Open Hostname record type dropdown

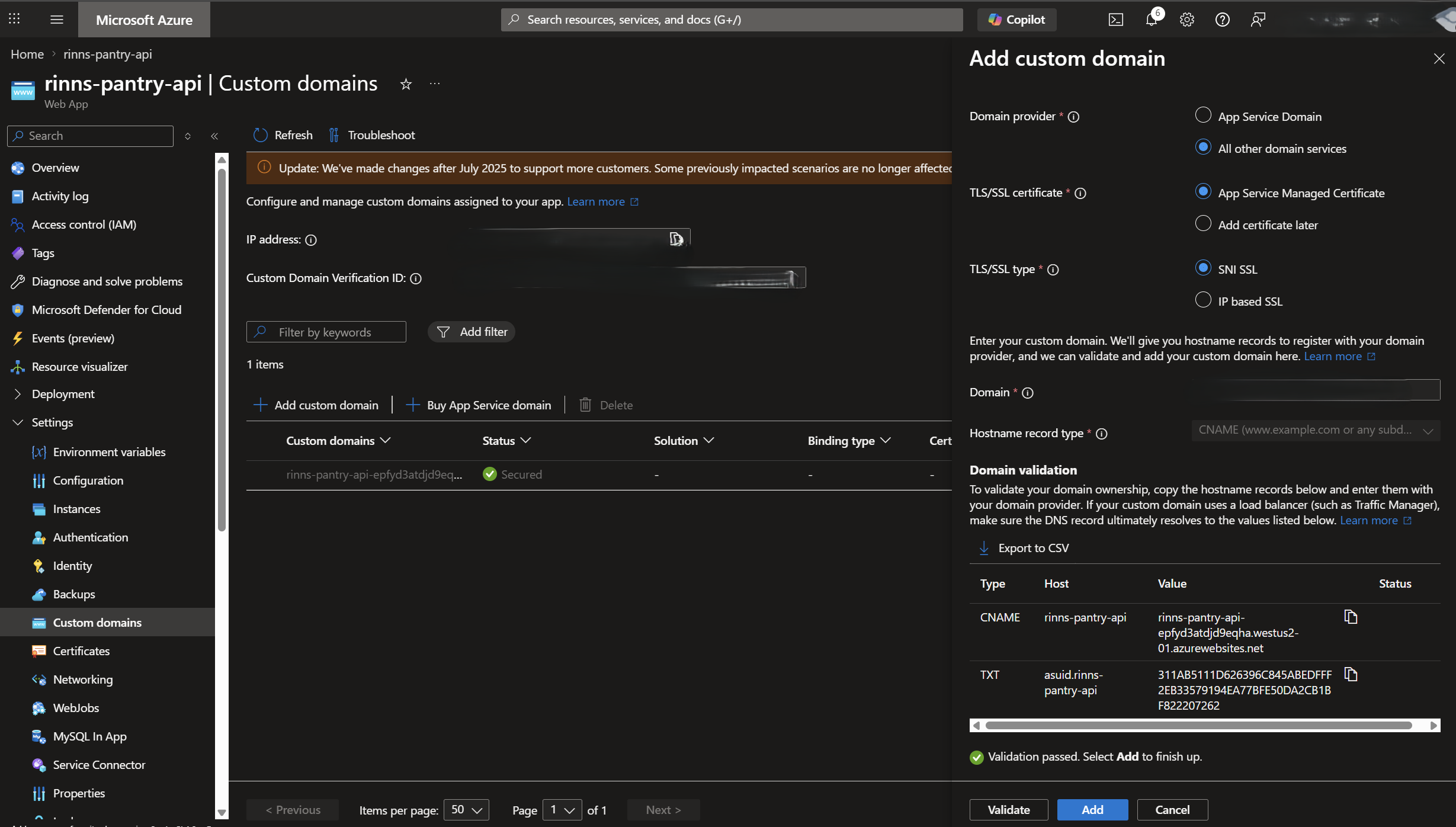click(1316, 430)
